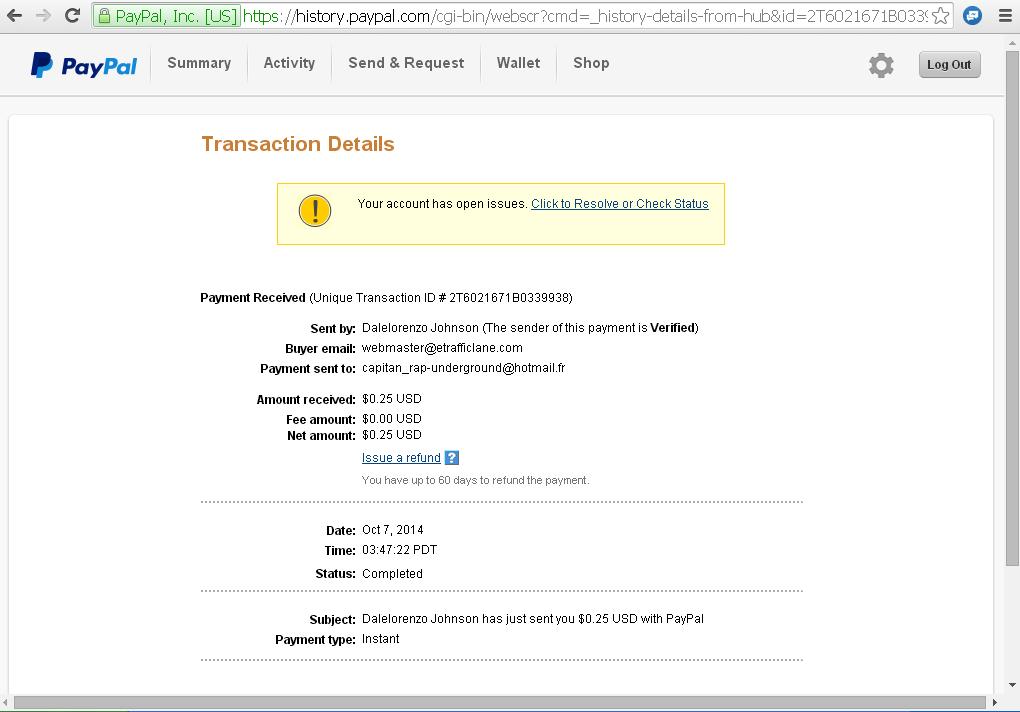This screenshot has height=712, width=1020.
Task: Click the vertical scrollbar thumb
Action: tap(1012, 308)
